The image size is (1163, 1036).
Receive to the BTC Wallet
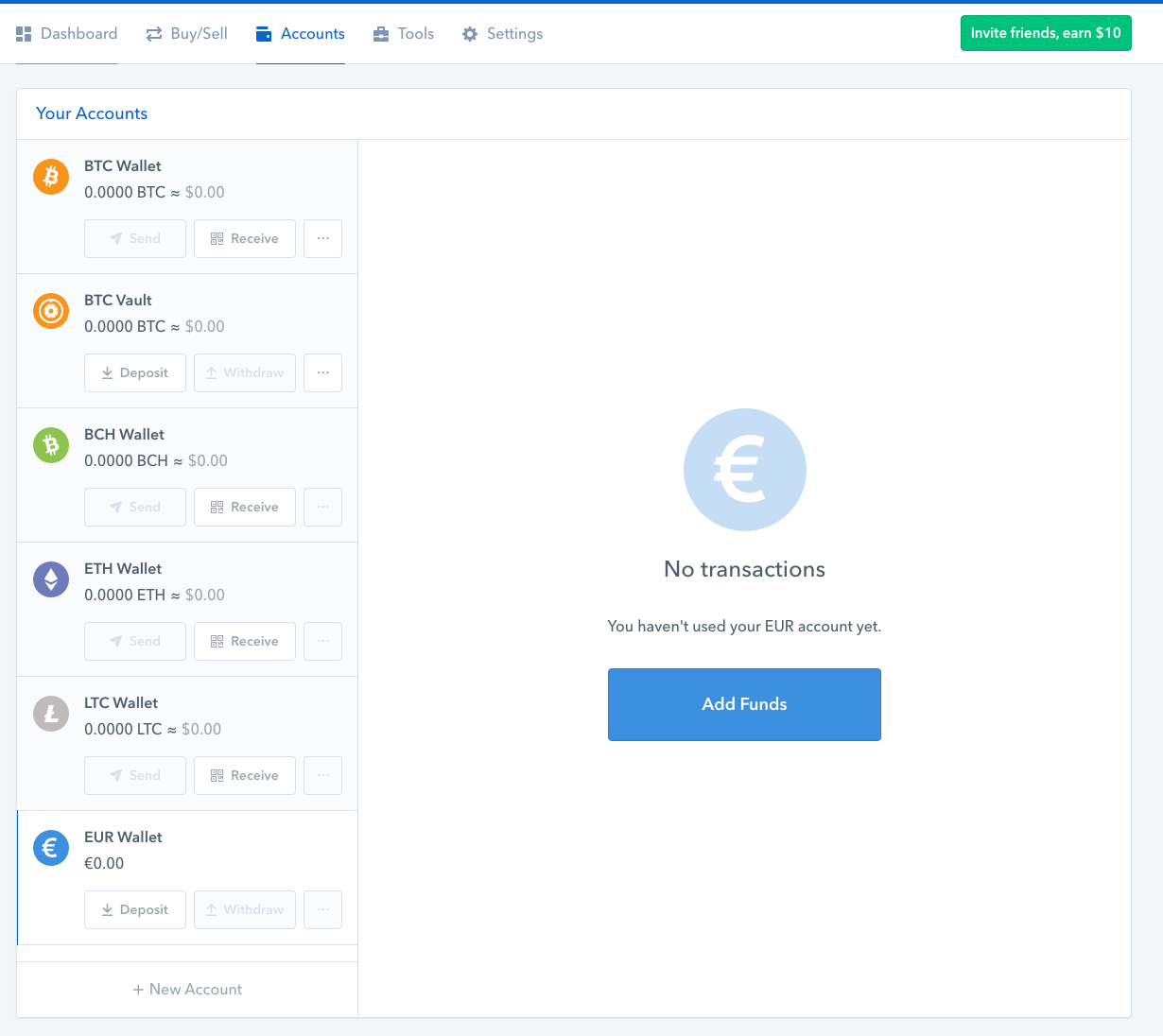coord(245,239)
